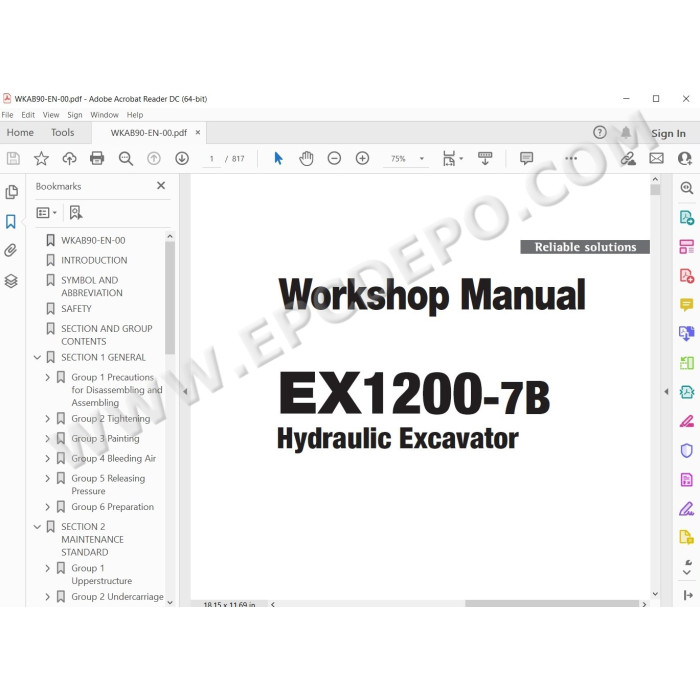Expand Group 1 Upperstructure bookmark
The width and height of the screenshot is (700, 700).
point(47,568)
